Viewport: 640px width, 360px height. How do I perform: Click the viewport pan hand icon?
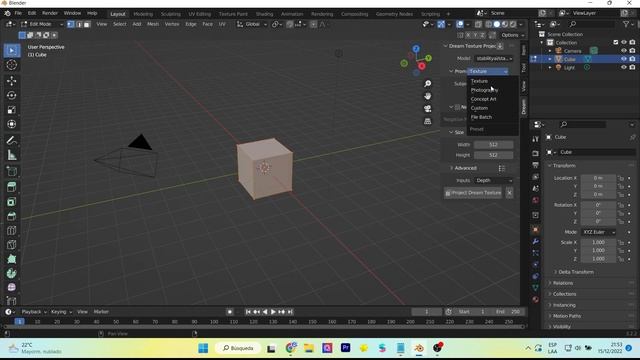pos(427,96)
